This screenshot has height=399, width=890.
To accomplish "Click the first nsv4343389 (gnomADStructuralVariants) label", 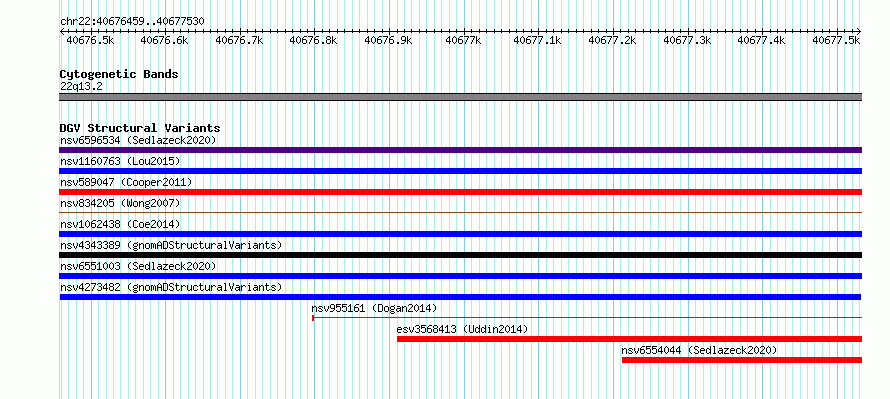I will click(x=171, y=245).
